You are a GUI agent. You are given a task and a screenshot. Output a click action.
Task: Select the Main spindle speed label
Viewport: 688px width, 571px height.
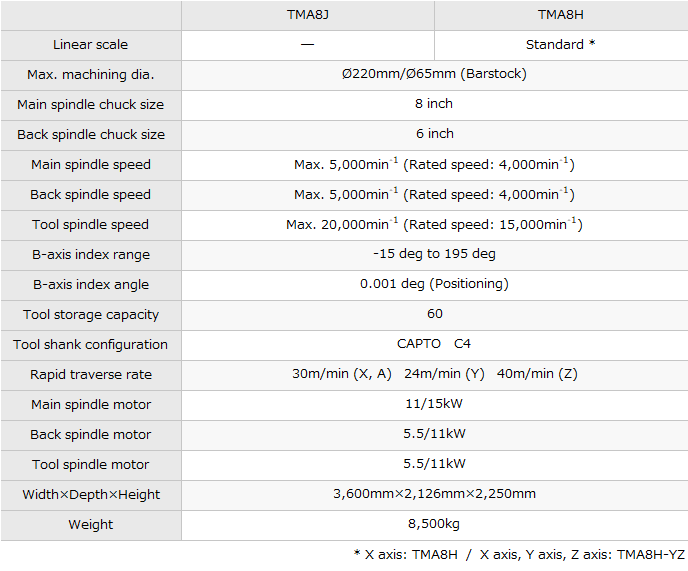point(91,165)
